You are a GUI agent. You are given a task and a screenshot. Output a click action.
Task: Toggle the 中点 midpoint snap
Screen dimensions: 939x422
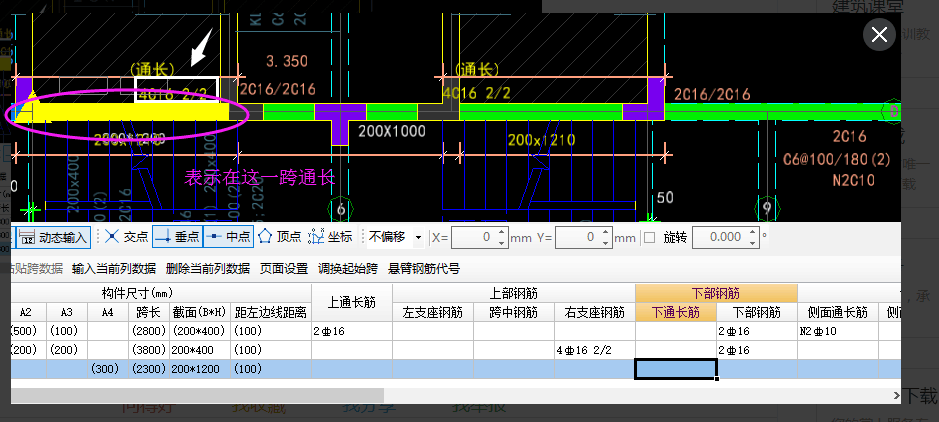coord(229,237)
